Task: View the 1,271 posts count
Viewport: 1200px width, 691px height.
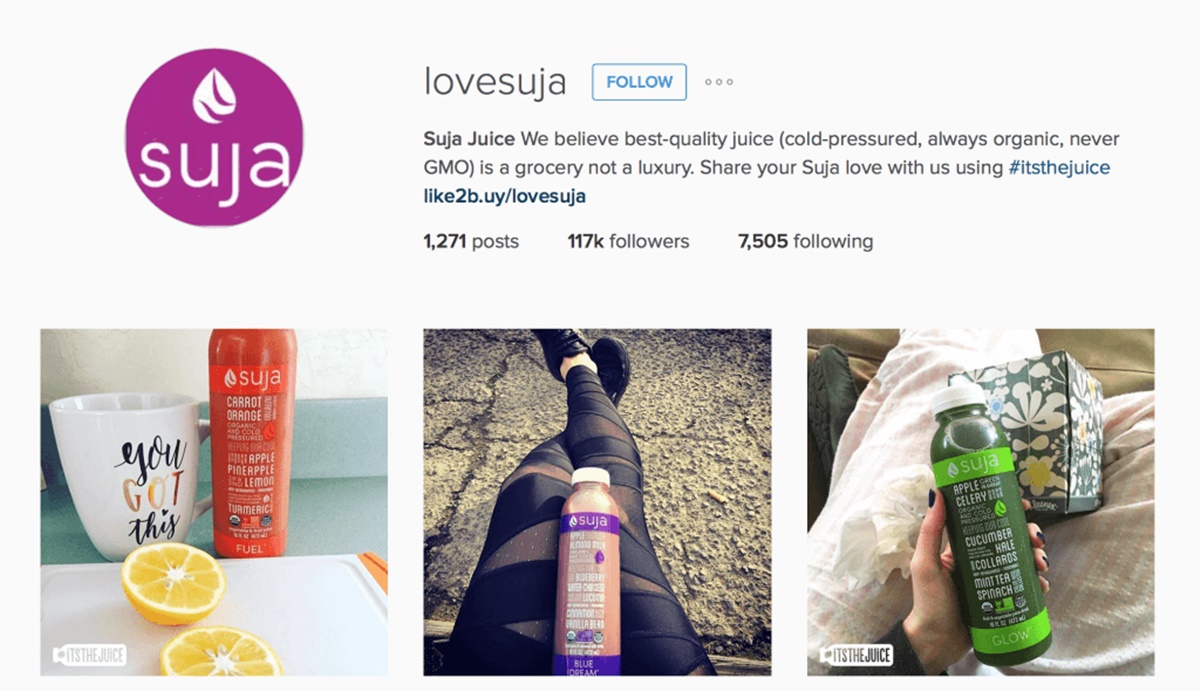Action: pyautogui.click(x=471, y=241)
